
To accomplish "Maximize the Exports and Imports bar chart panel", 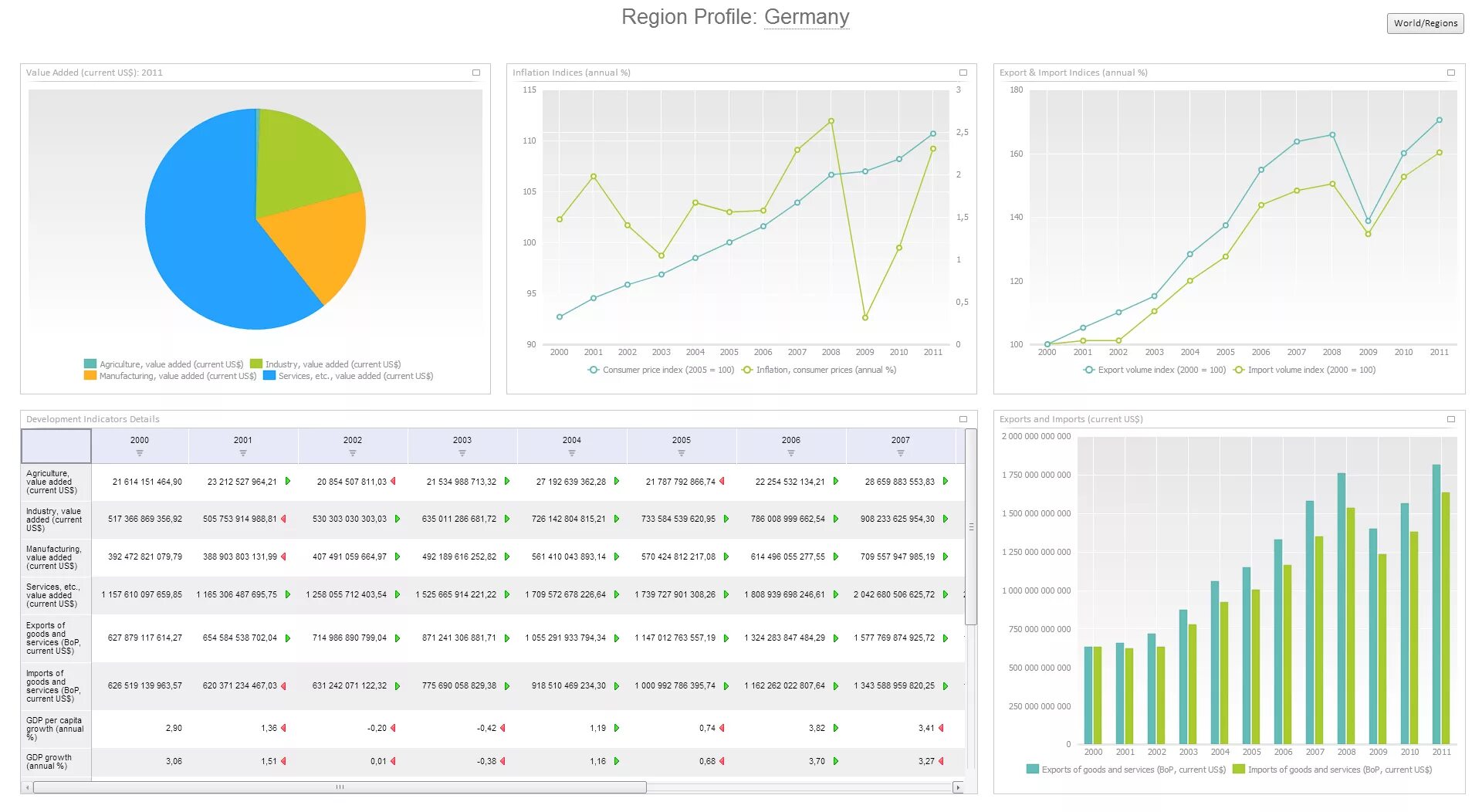I will point(1451,419).
